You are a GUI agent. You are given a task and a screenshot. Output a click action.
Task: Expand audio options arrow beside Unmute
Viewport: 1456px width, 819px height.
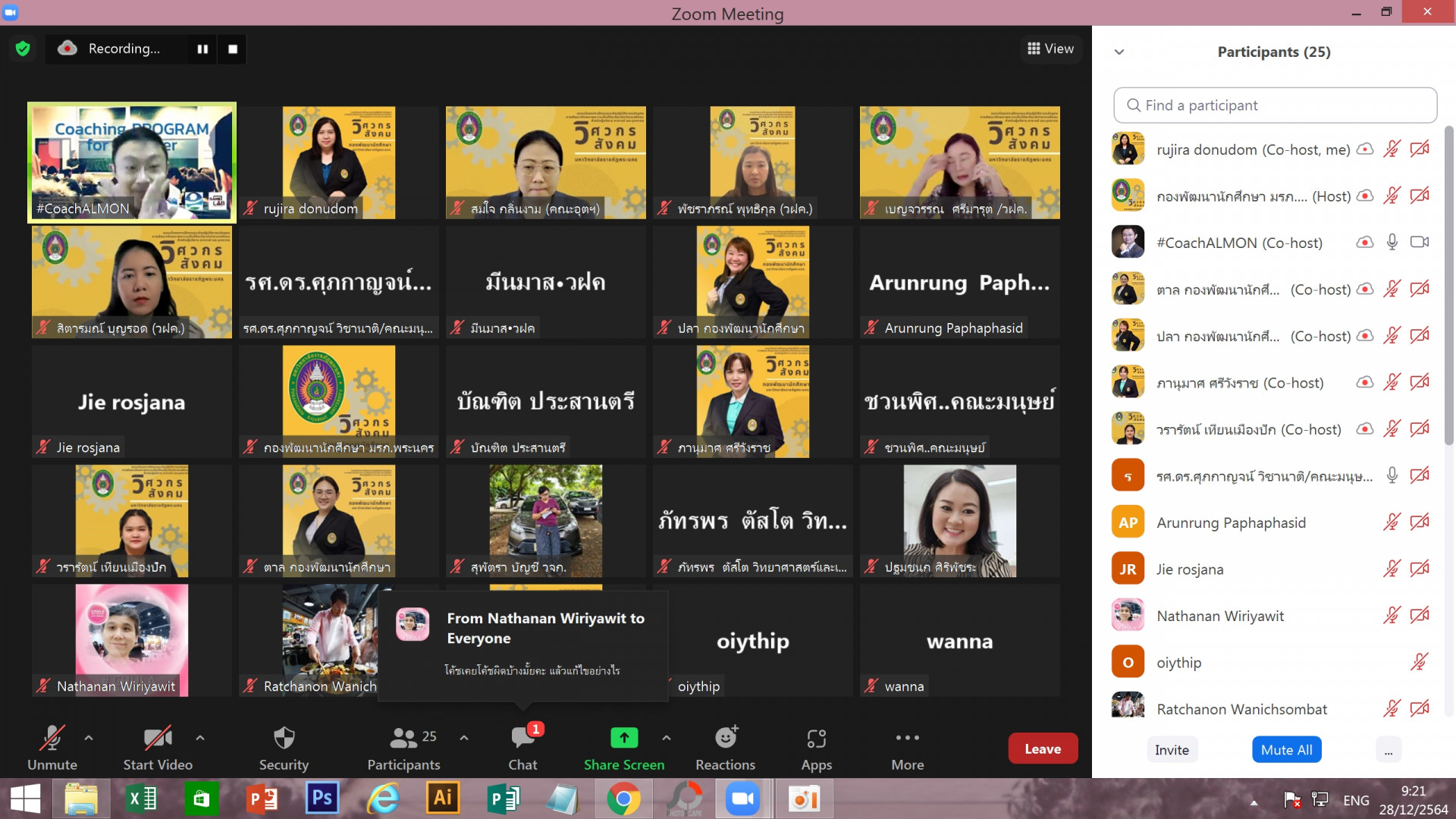click(x=89, y=737)
